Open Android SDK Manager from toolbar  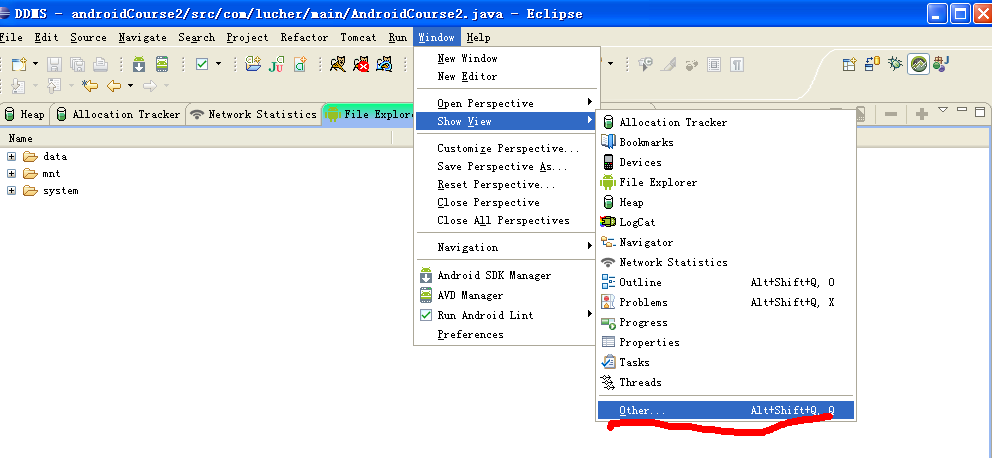click(x=139, y=64)
